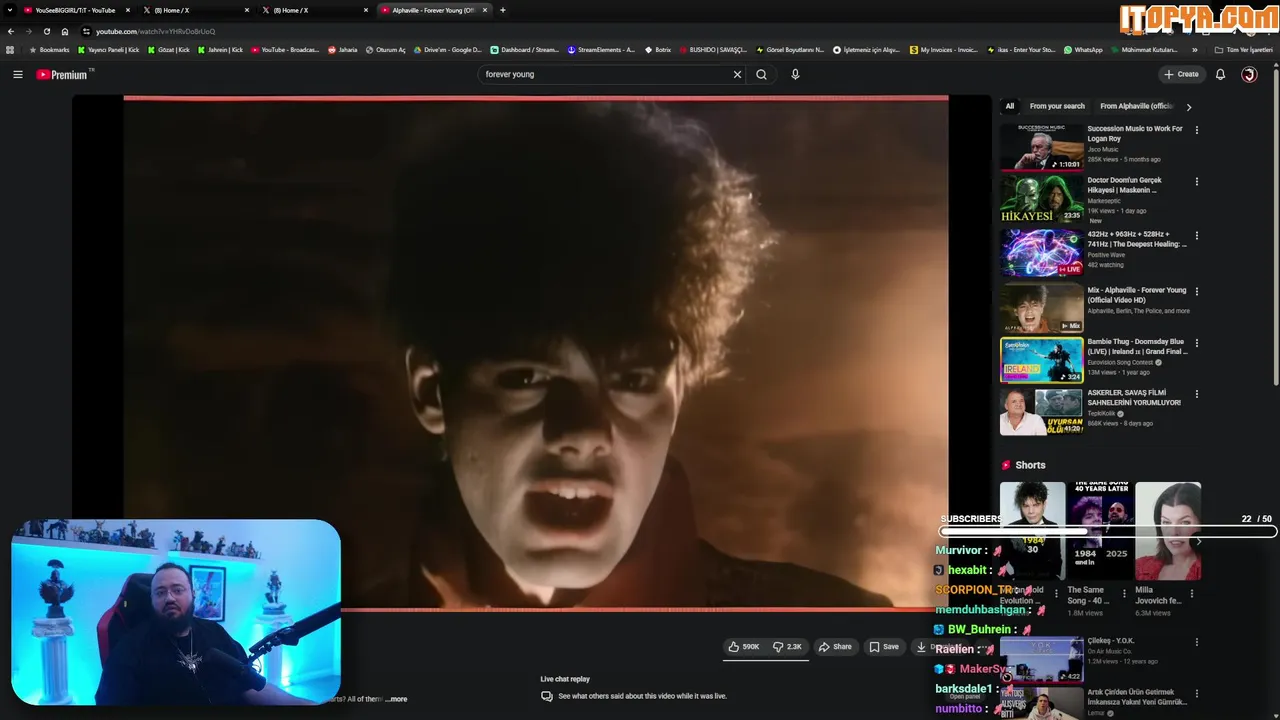This screenshot has width=1280, height=720.
Task: Open the Chrome apps grid shortcut
Action: point(10,49)
